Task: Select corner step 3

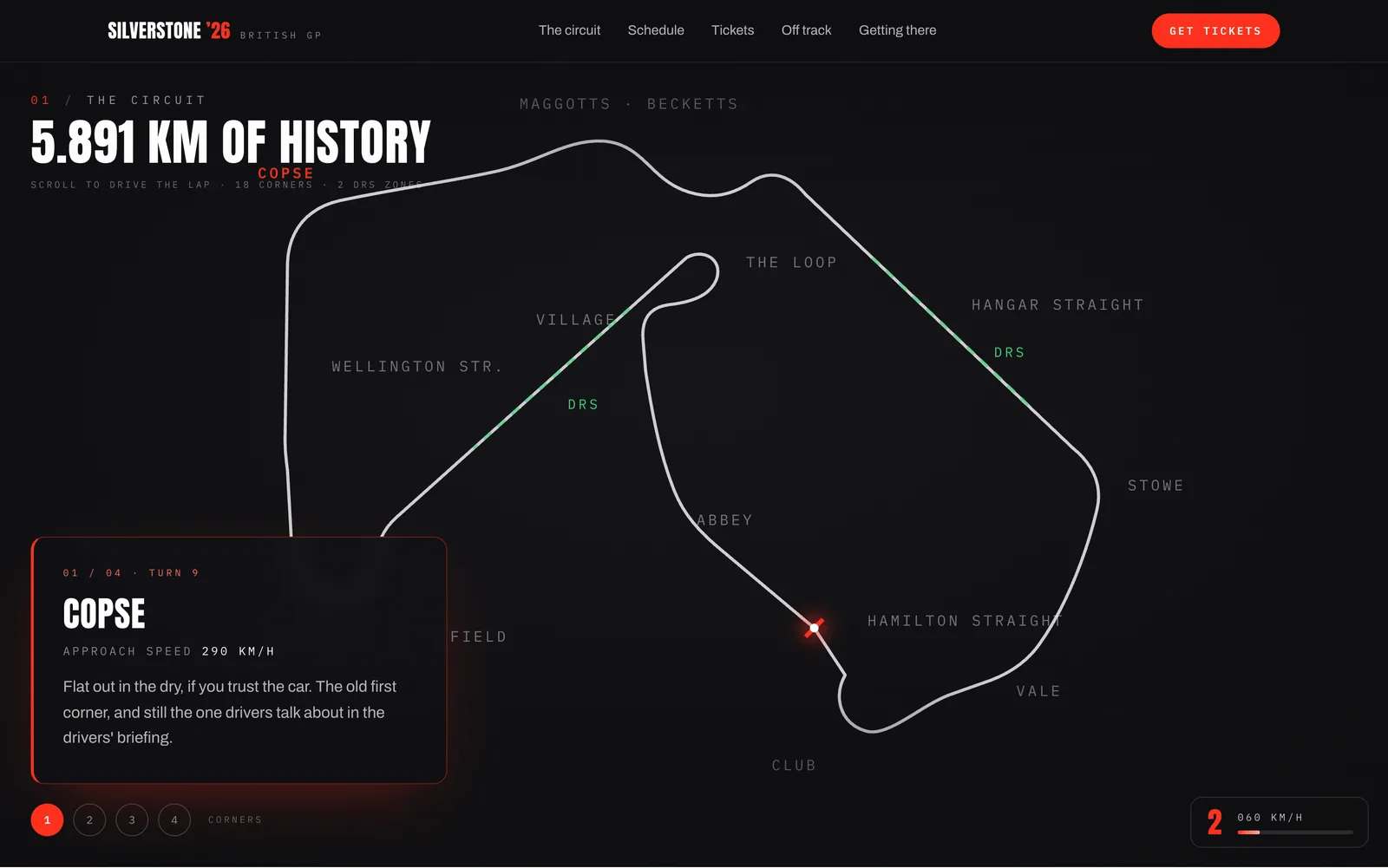Action: click(x=132, y=819)
